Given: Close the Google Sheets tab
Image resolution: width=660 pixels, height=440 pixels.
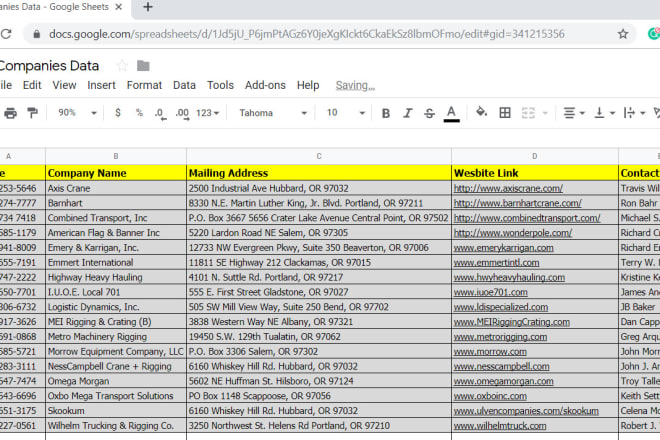Looking at the screenshot, I should [119, 7].
